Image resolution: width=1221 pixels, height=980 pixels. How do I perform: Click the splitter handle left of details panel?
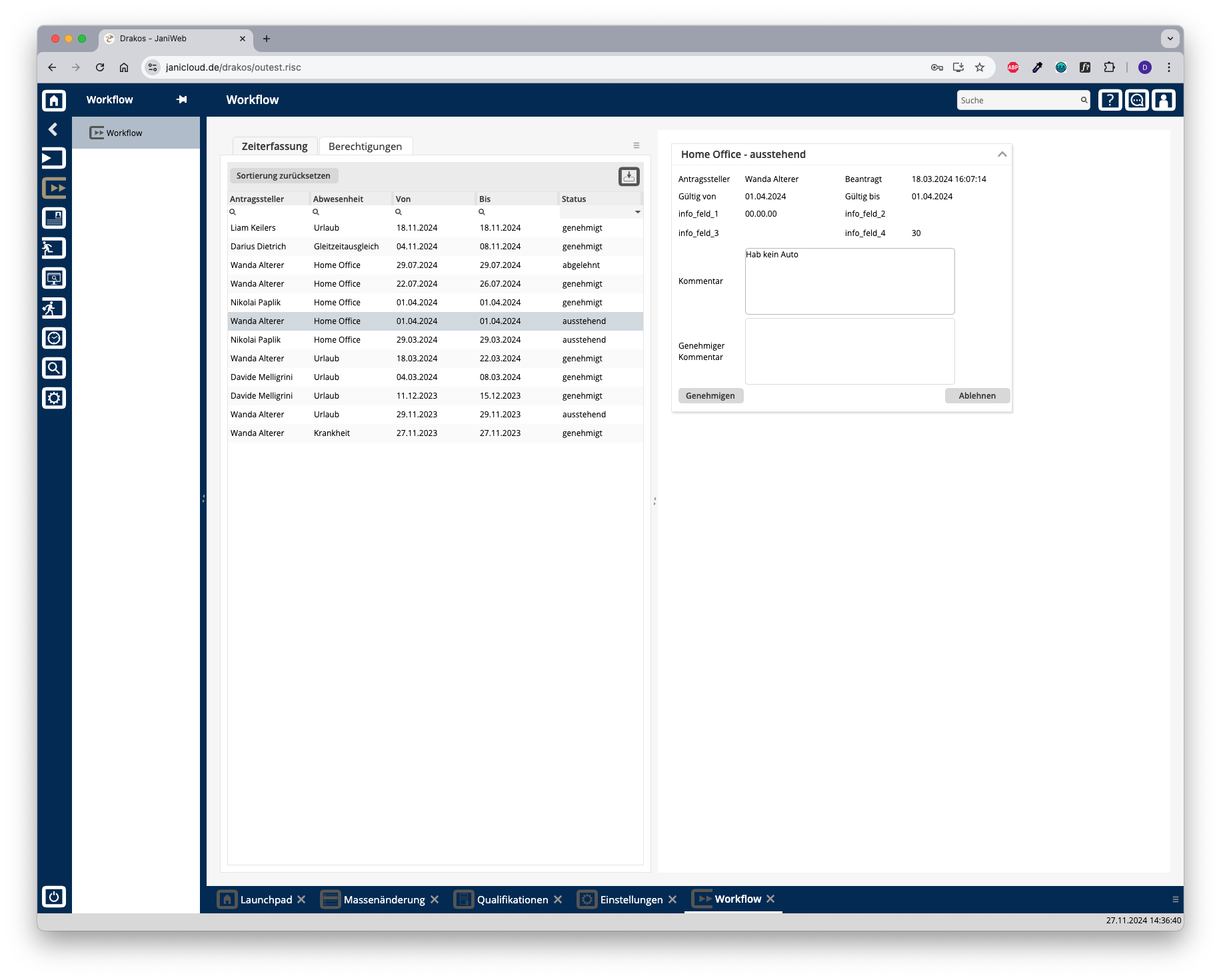(654, 501)
